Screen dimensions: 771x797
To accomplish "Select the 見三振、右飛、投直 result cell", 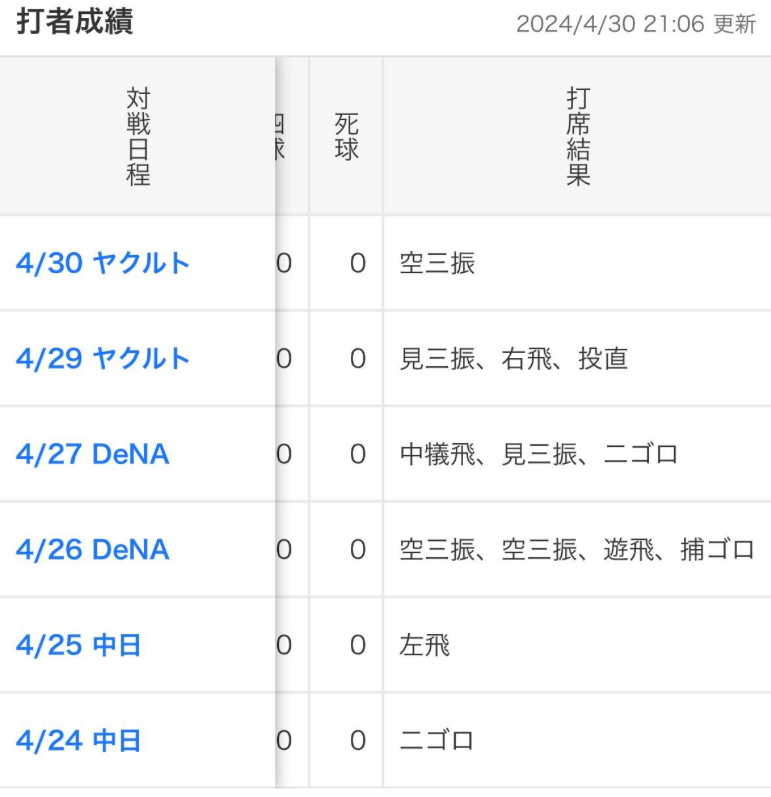I will [x=513, y=359].
